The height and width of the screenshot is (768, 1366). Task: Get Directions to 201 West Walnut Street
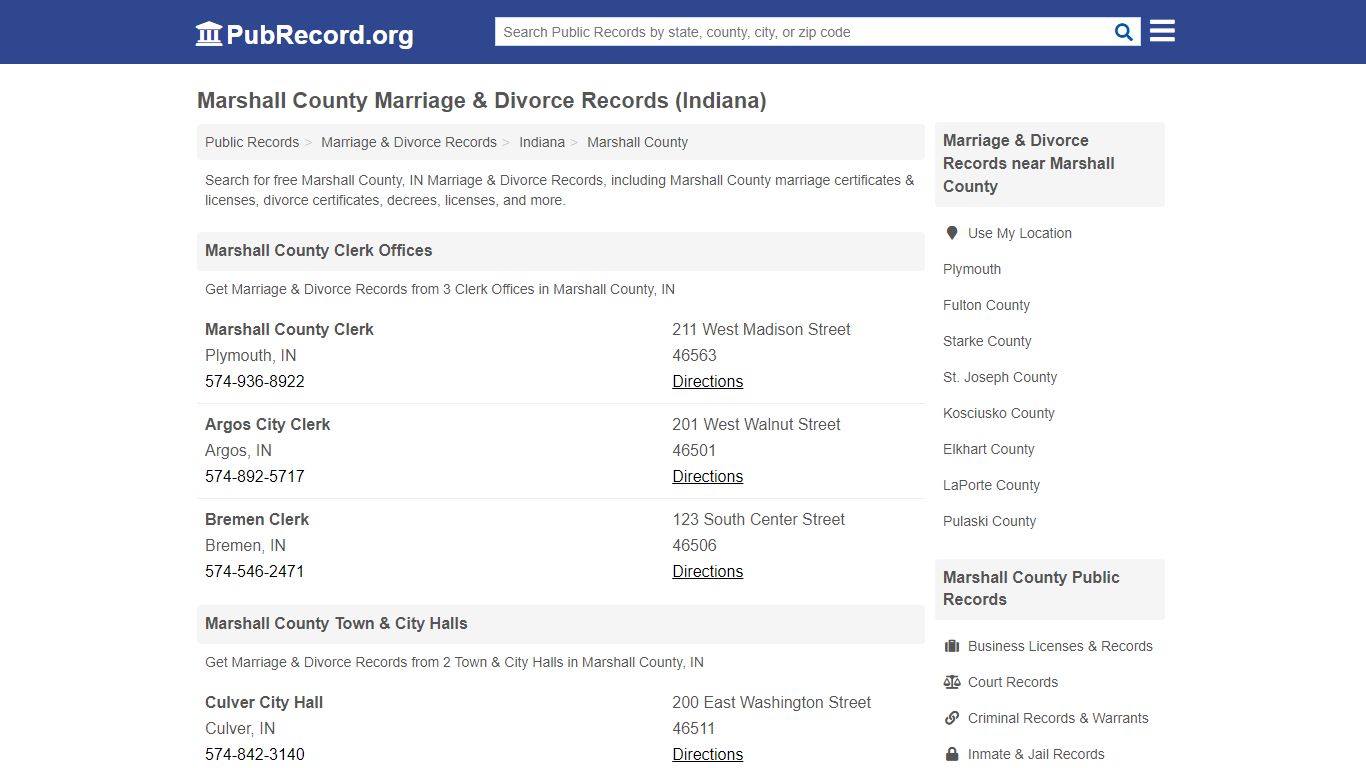707,476
